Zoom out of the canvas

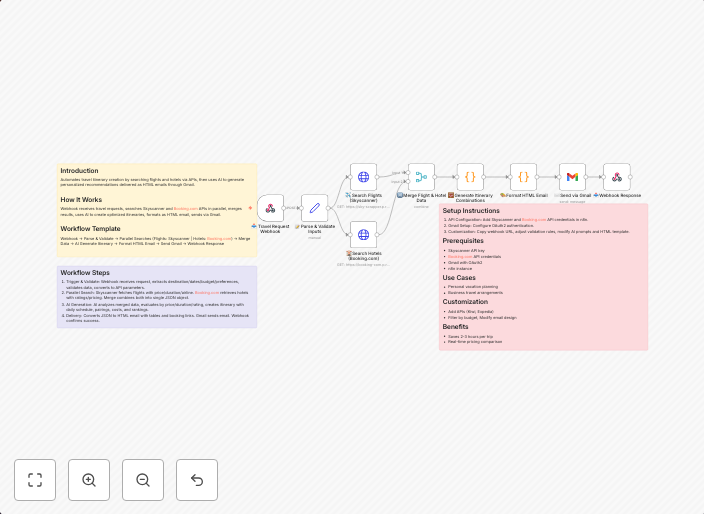click(x=143, y=480)
